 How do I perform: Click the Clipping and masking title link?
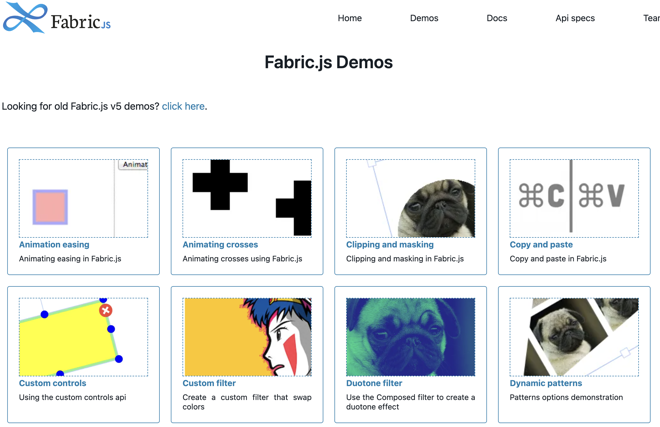[390, 245]
